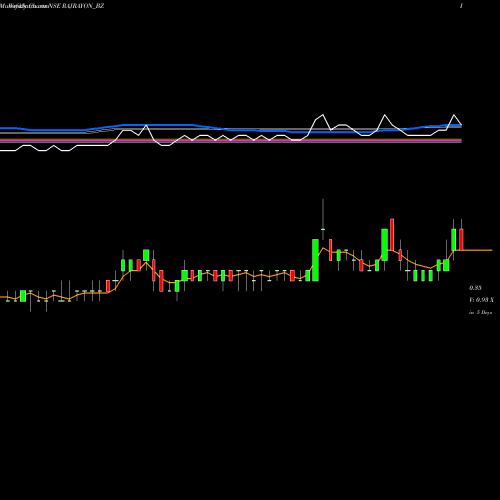Click the '5 Days' period label
Viewport: 500px width, 500px height.
[x=481, y=312]
